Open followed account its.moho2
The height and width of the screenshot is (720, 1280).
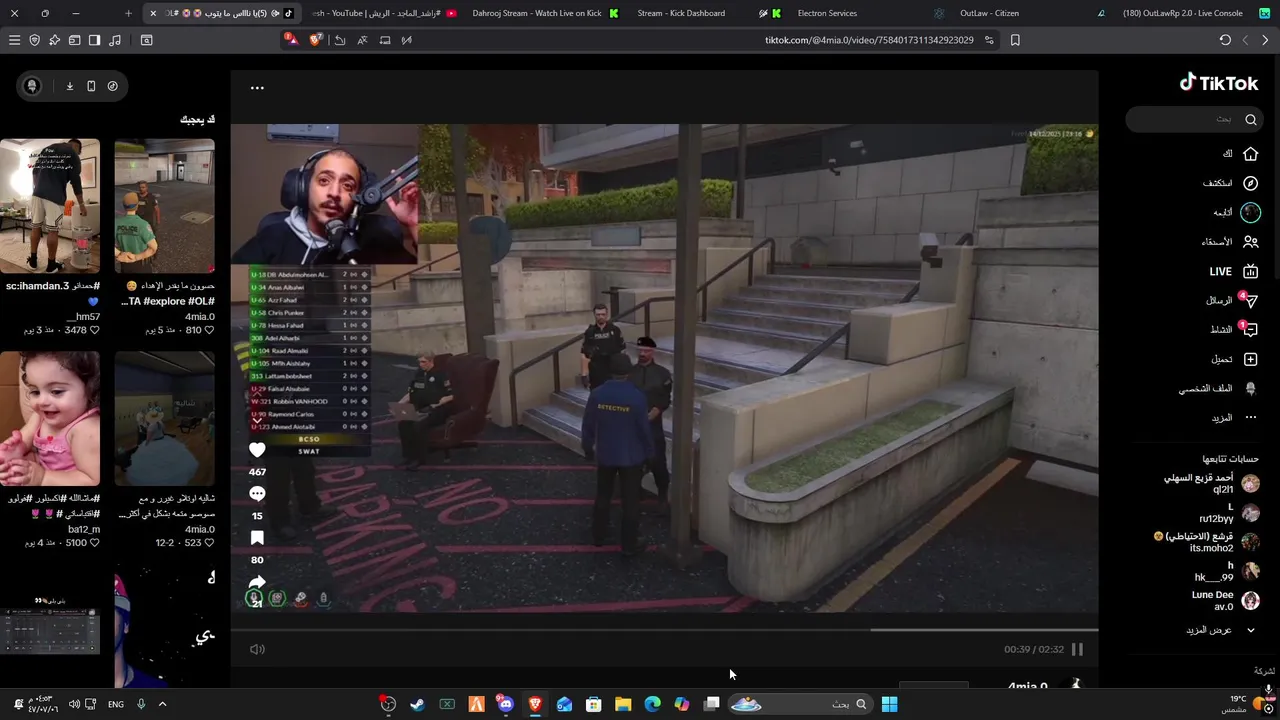pos(1206,542)
